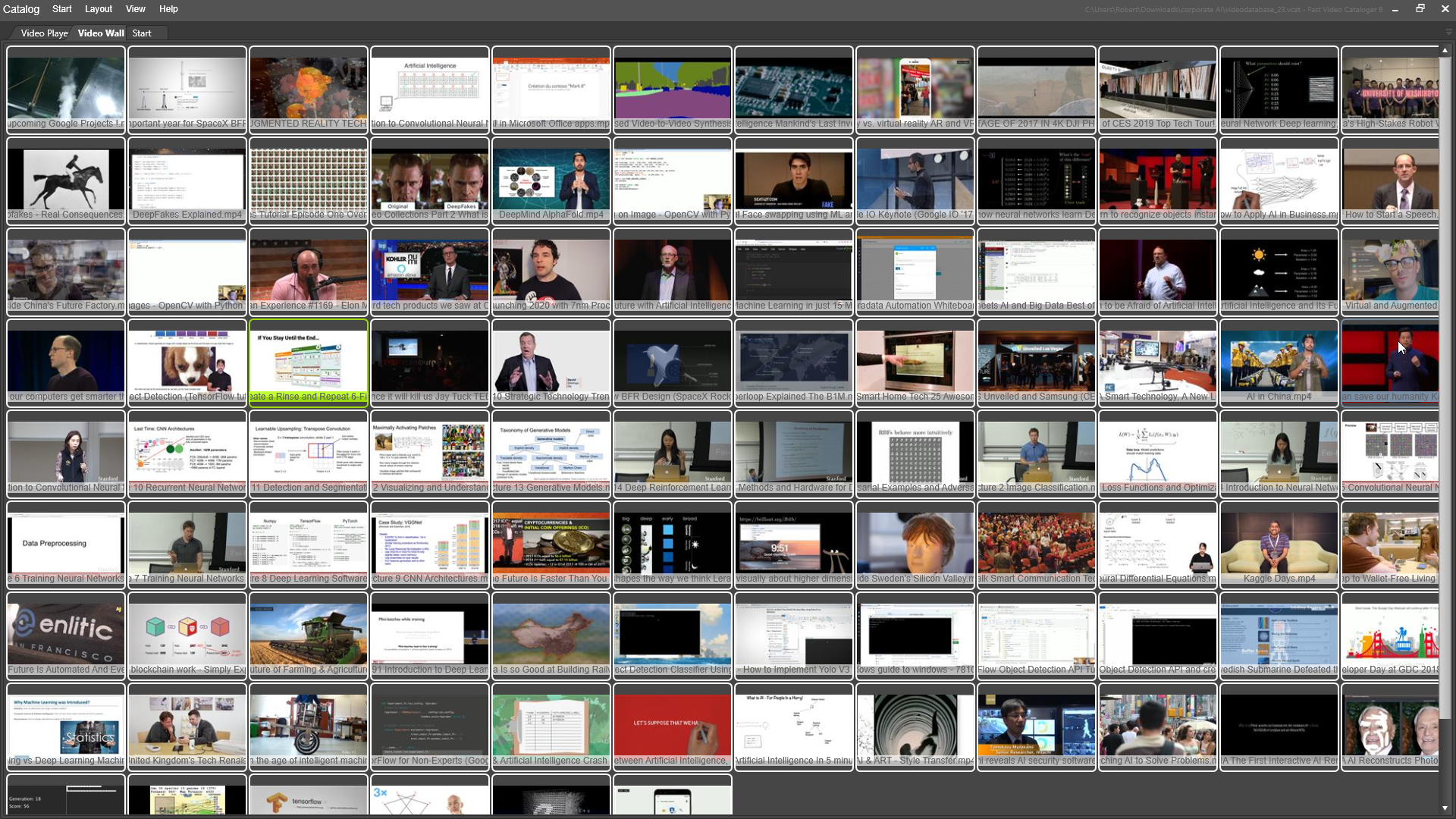
Task: Select the DeepMind AlphaFold.mp4 thumbnail
Action: 551,180
